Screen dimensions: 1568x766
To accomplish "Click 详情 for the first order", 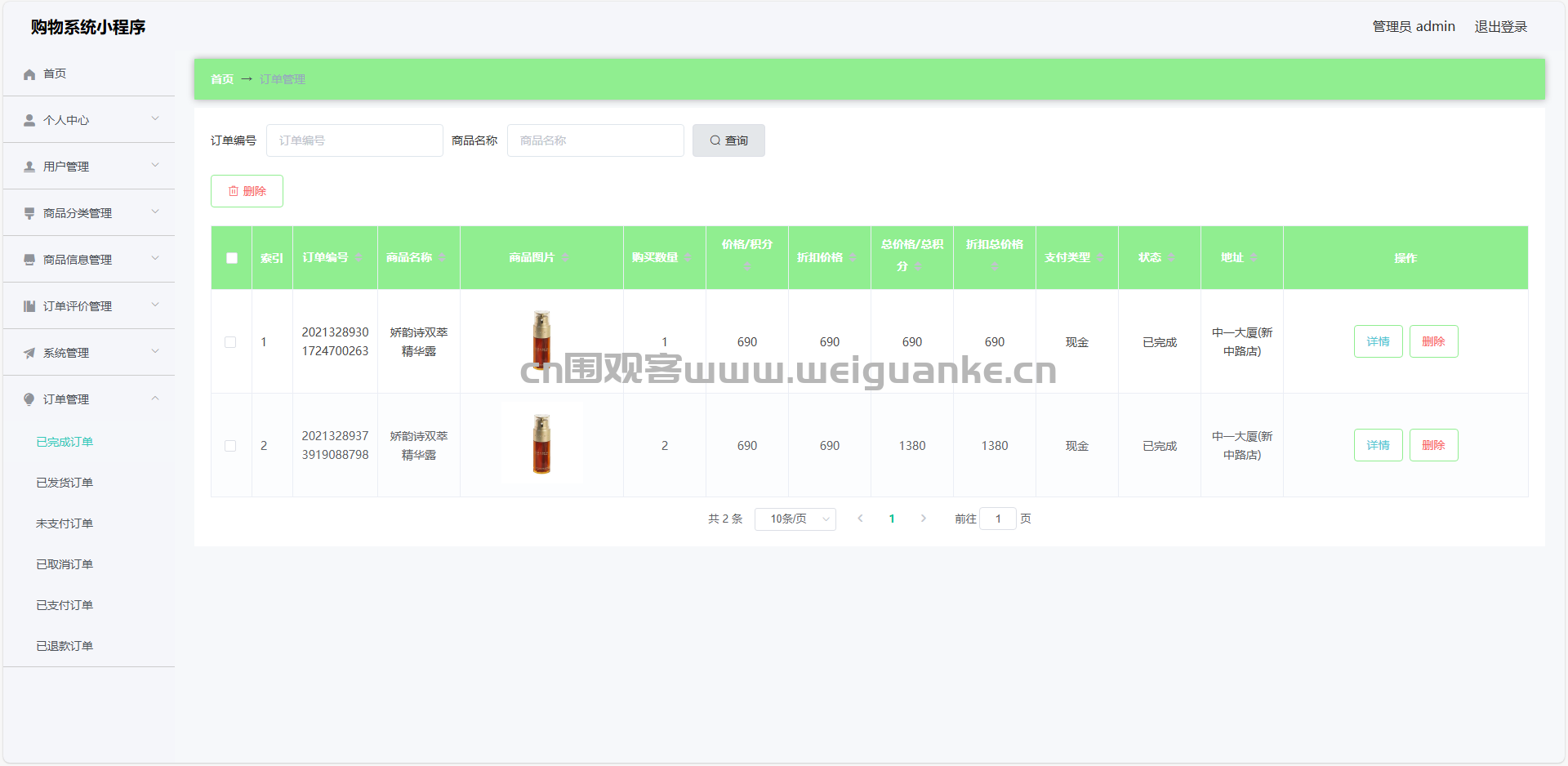I will point(1378,341).
